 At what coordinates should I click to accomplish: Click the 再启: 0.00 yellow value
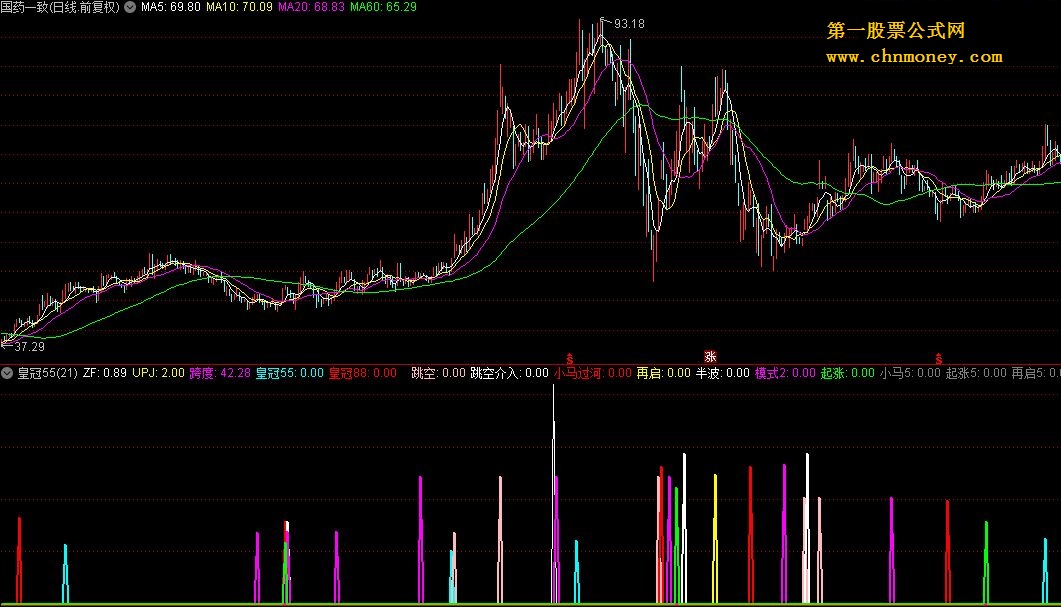[664, 373]
